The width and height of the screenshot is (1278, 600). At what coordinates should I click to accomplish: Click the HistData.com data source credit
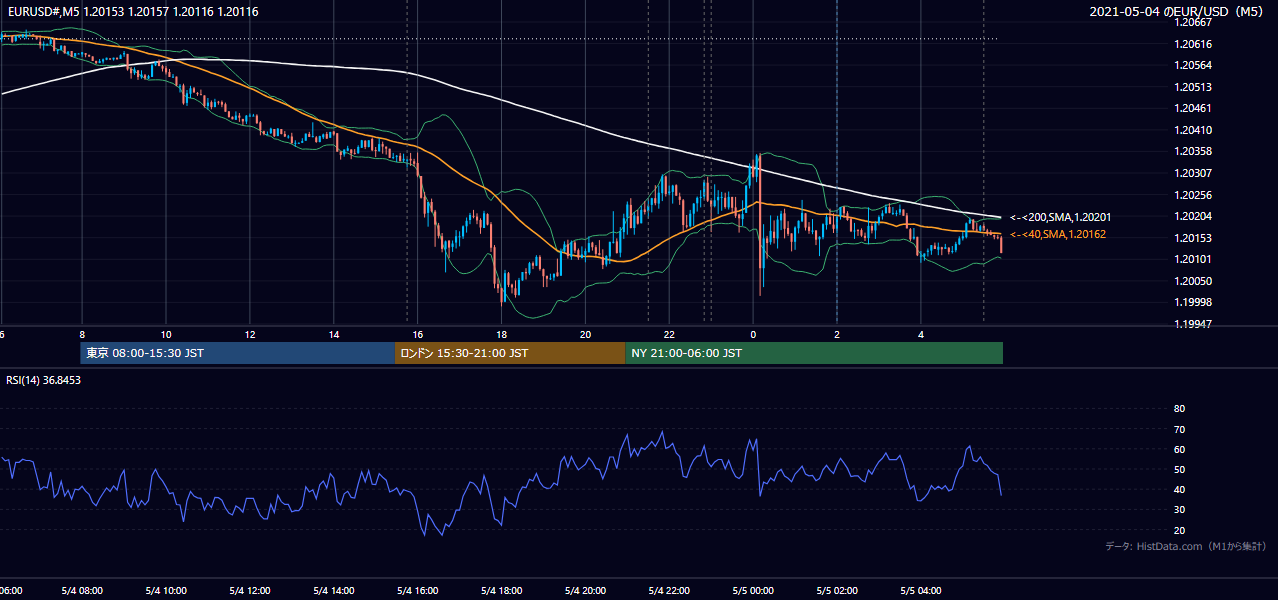(x=1186, y=546)
